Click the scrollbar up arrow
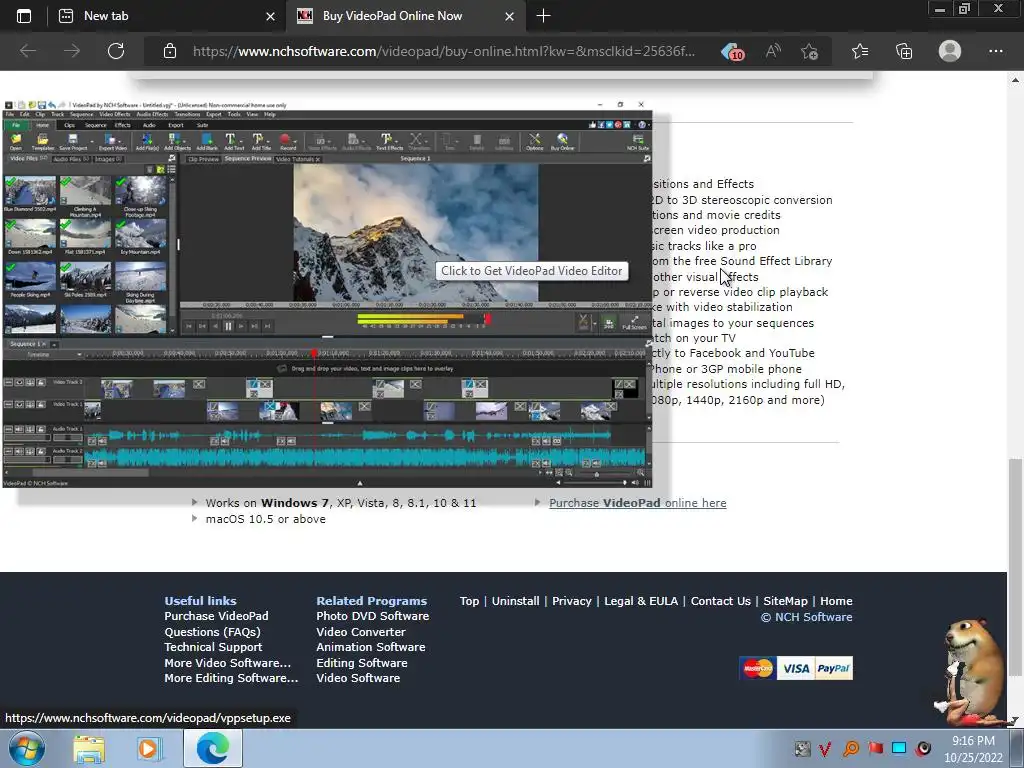This screenshot has height=768, width=1024. [1014, 80]
